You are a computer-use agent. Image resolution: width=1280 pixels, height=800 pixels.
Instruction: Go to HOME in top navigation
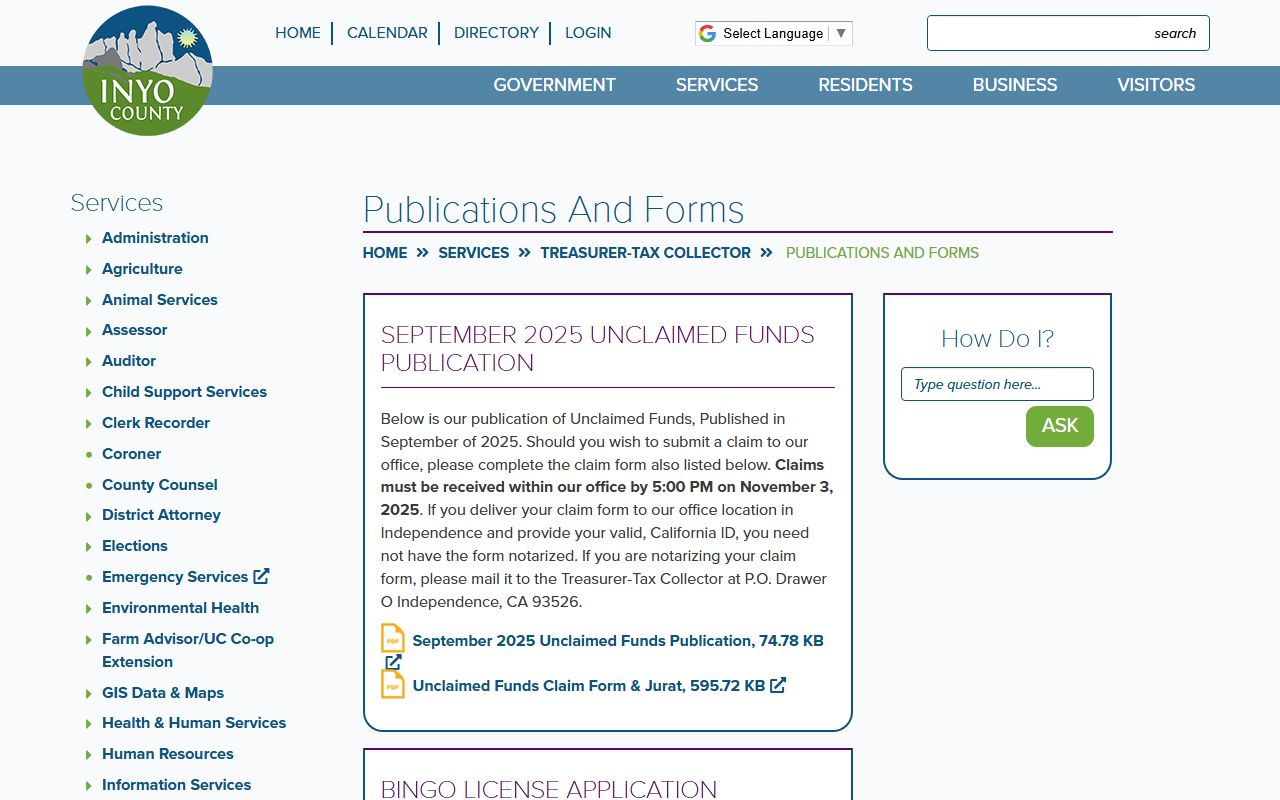click(298, 33)
